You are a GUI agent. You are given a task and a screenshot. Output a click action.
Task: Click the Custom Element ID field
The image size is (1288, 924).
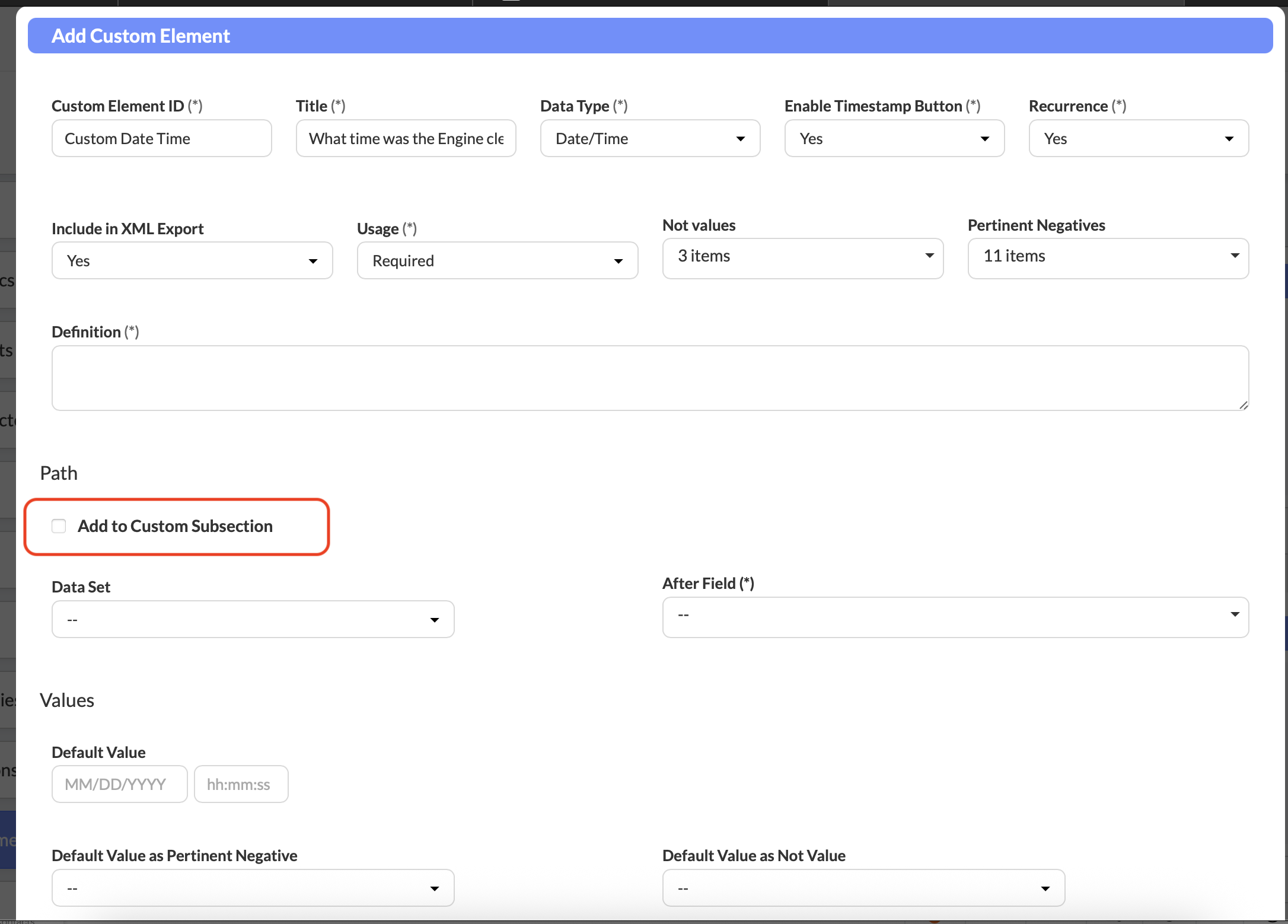pos(161,139)
